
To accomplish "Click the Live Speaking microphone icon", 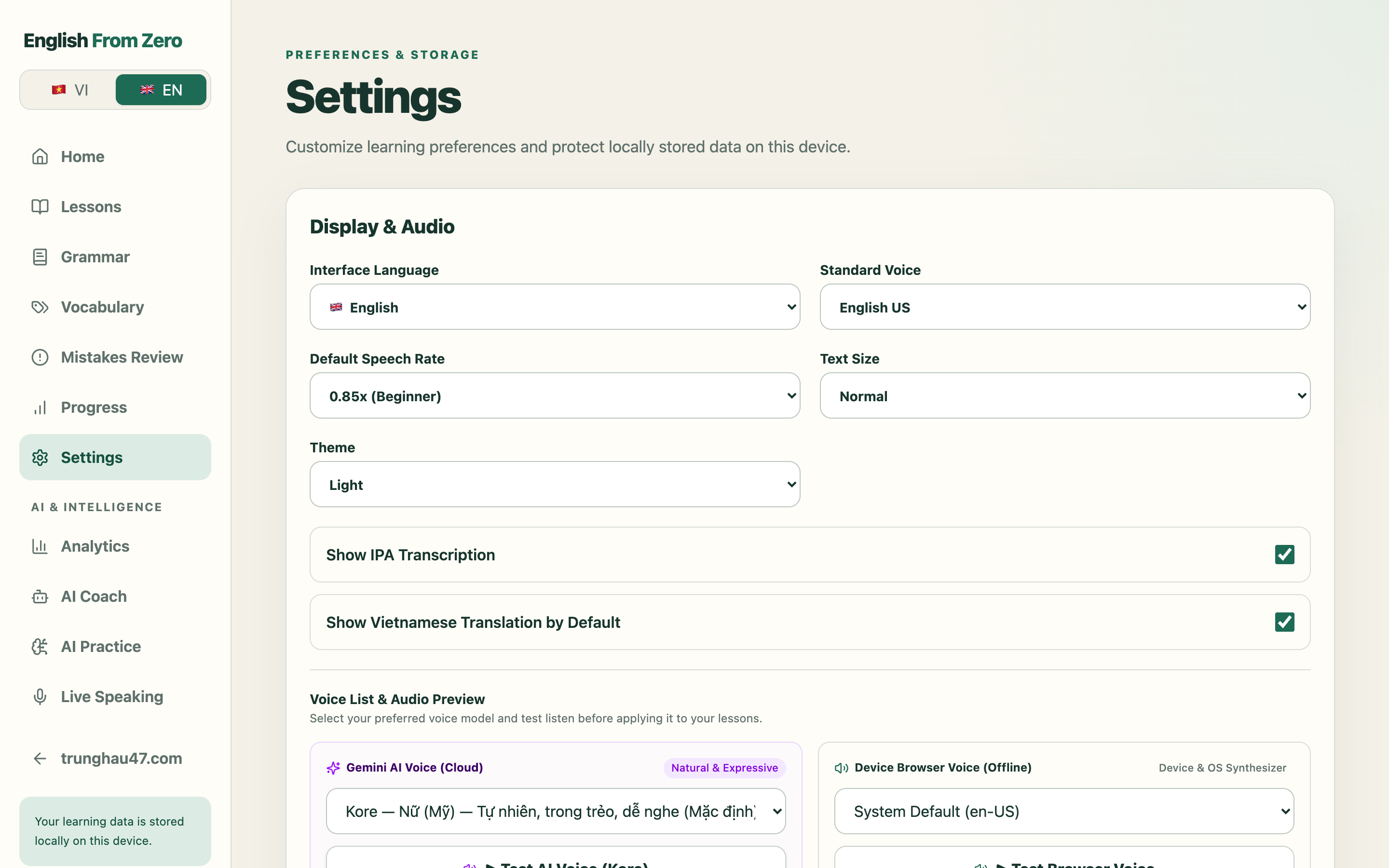I will (40, 696).
